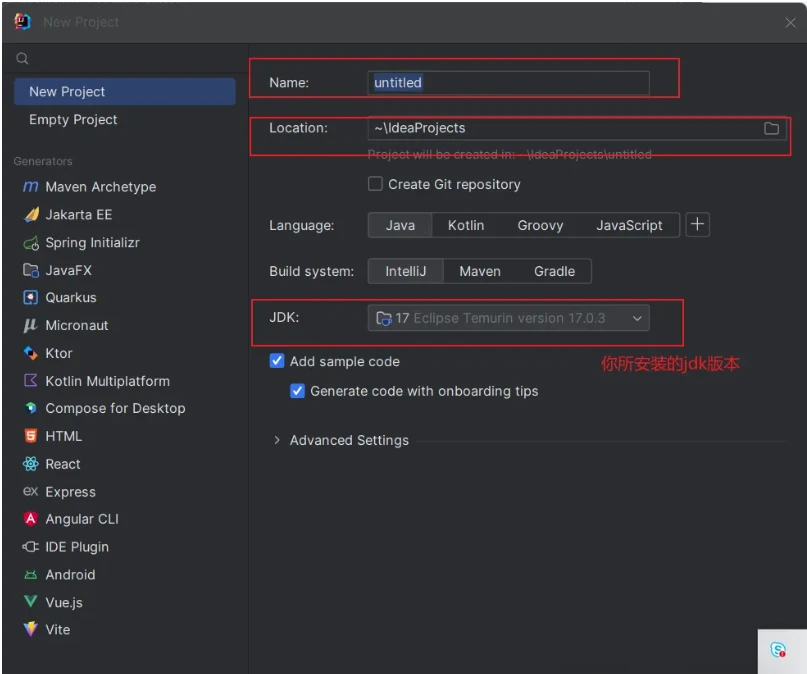Uncheck the Add sample code checkbox
This screenshot has height=674, width=807.
click(277, 362)
